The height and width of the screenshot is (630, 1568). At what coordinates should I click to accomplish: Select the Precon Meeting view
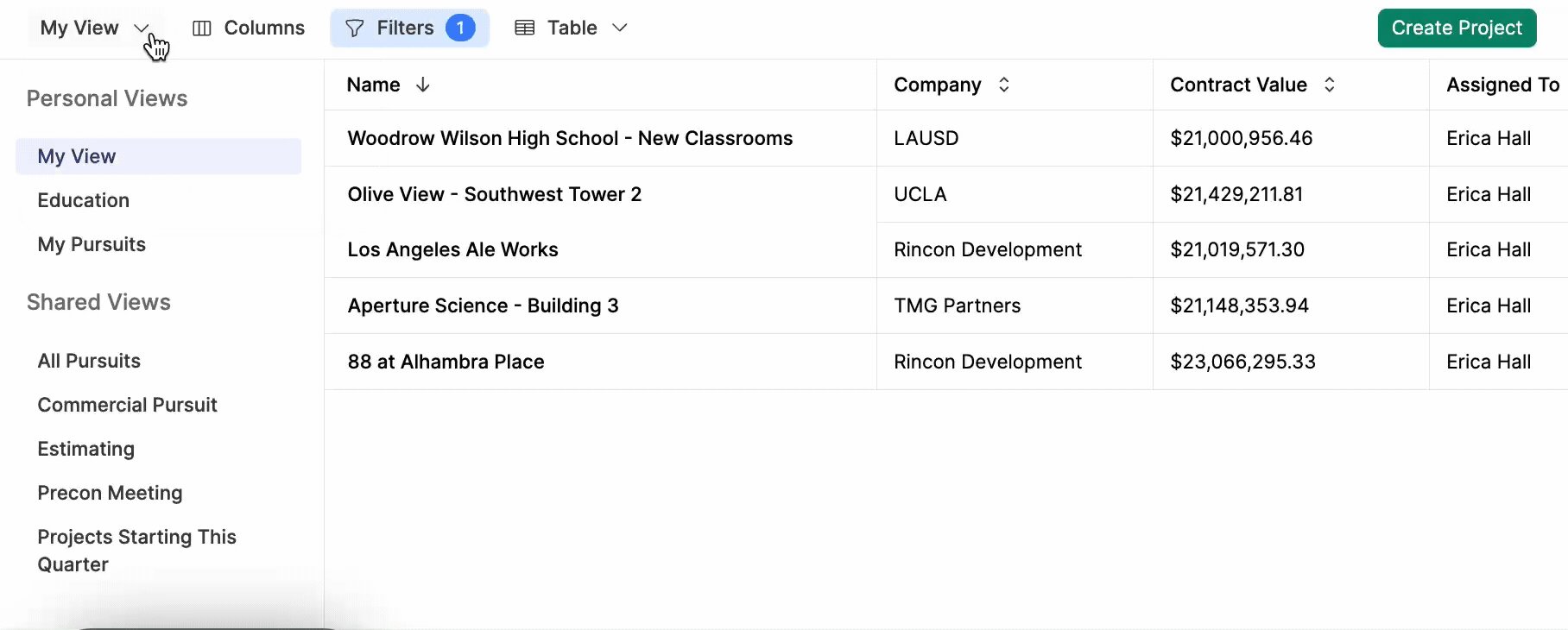click(110, 493)
